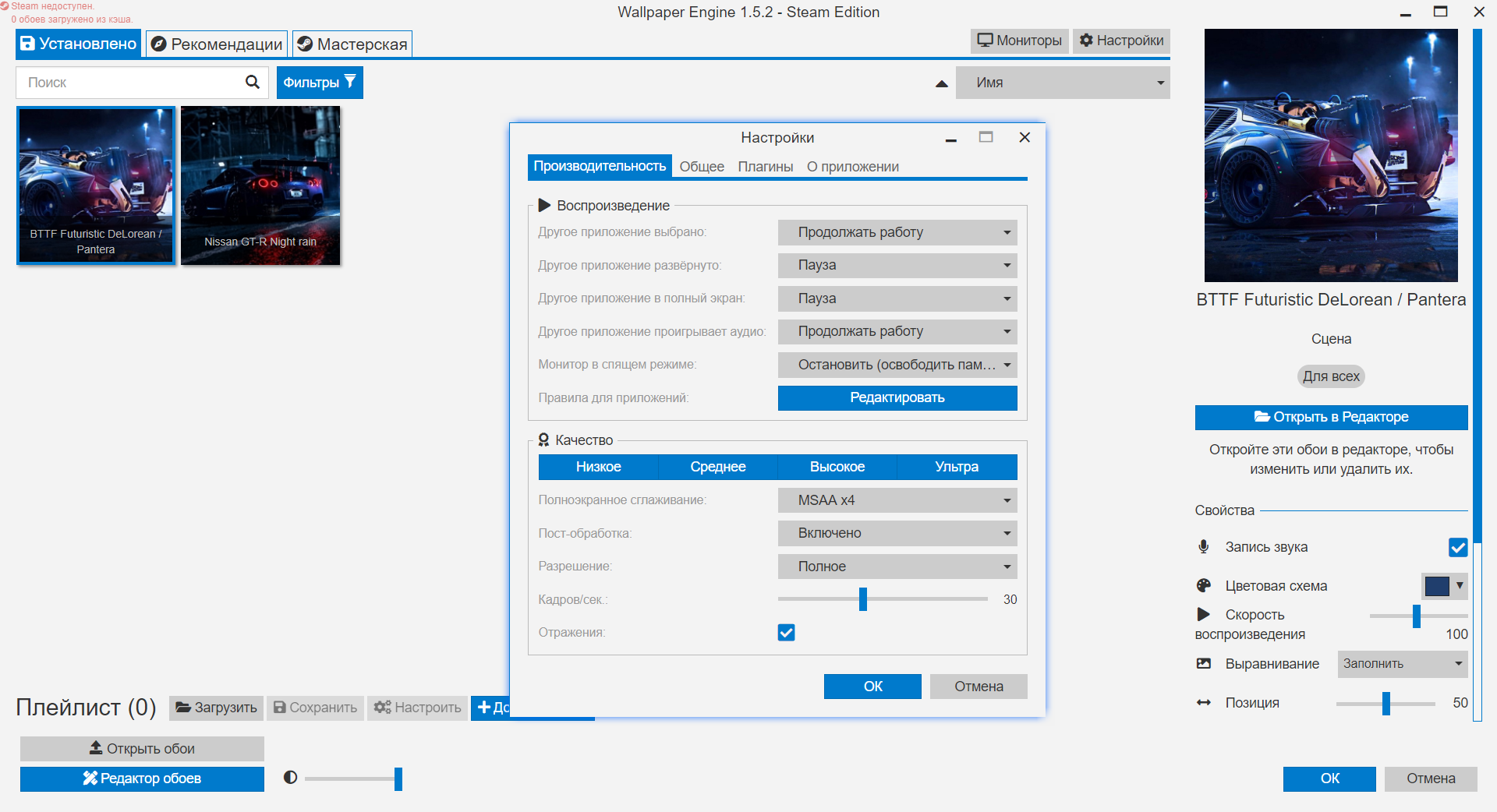Click the Редактировать application rules button
This screenshot has height=812, width=1497.
click(897, 397)
